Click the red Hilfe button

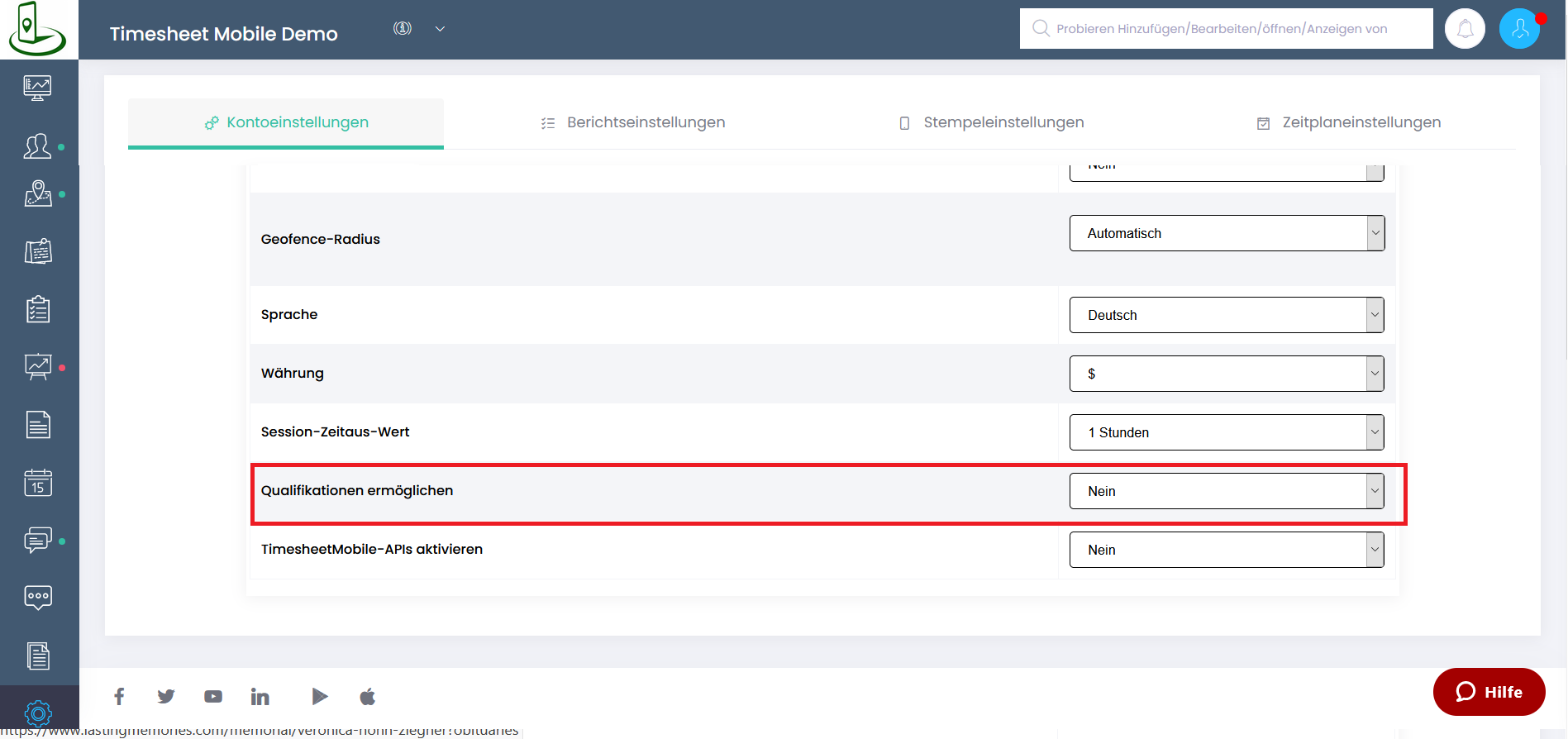tap(1489, 692)
